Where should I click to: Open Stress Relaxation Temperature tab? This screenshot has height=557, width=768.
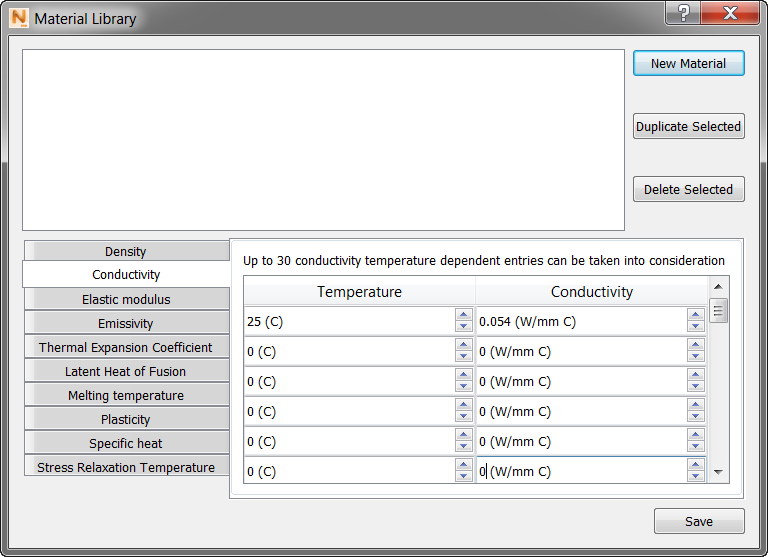click(x=126, y=467)
